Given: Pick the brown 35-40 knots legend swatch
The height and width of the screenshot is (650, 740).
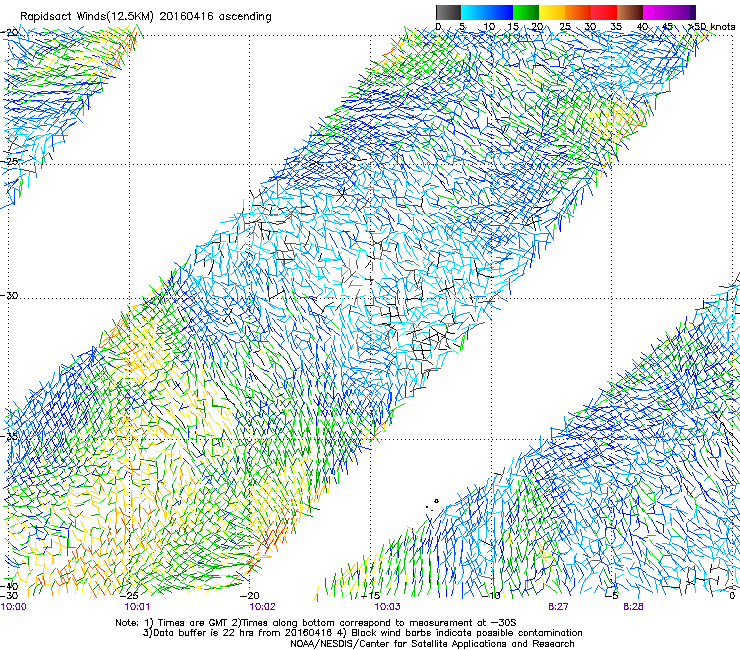Looking at the screenshot, I should tap(630, 12).
